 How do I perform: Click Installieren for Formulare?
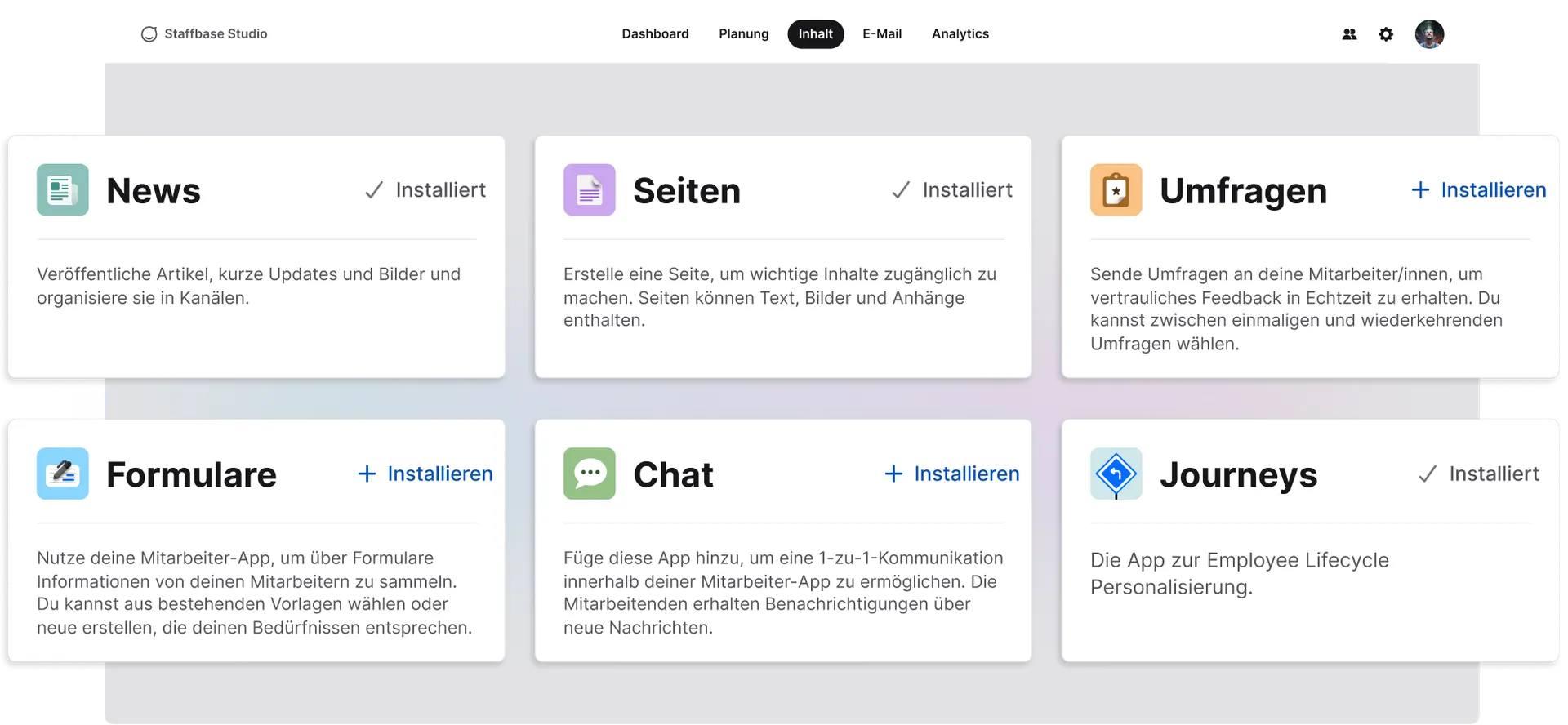(x=425, y=474)
